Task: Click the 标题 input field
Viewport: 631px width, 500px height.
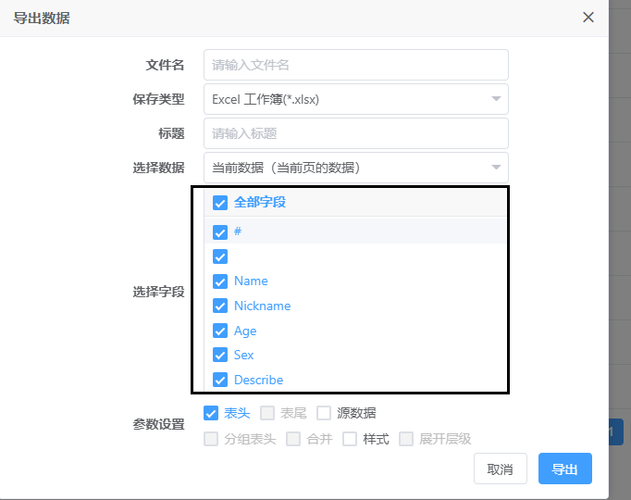Action: point(356,133)
